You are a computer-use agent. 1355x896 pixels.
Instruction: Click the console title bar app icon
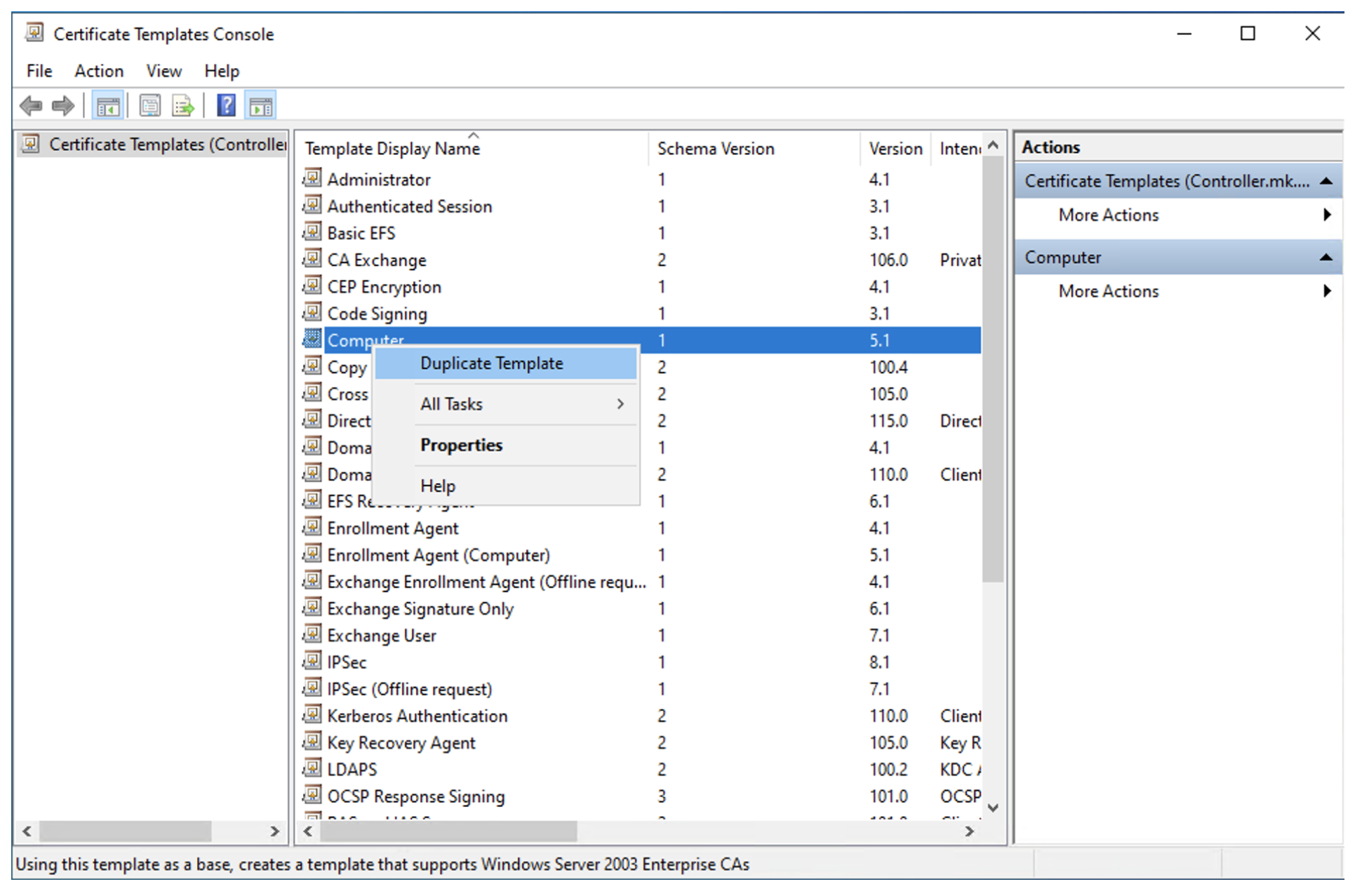click(x=34, y=32)
